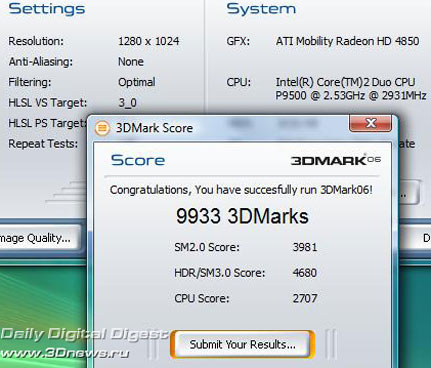Viewport: 431px width, 368px height.
Task: Click the blue Score heading
Action: (x=138, y=160)
